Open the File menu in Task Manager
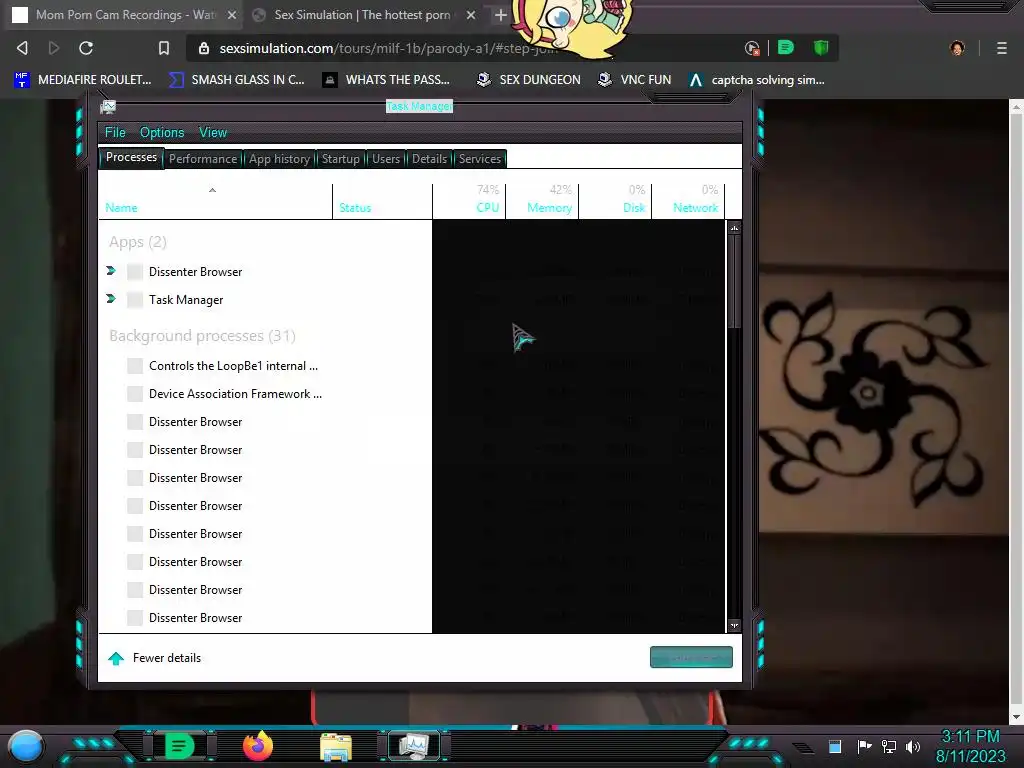 click(115, 133)
